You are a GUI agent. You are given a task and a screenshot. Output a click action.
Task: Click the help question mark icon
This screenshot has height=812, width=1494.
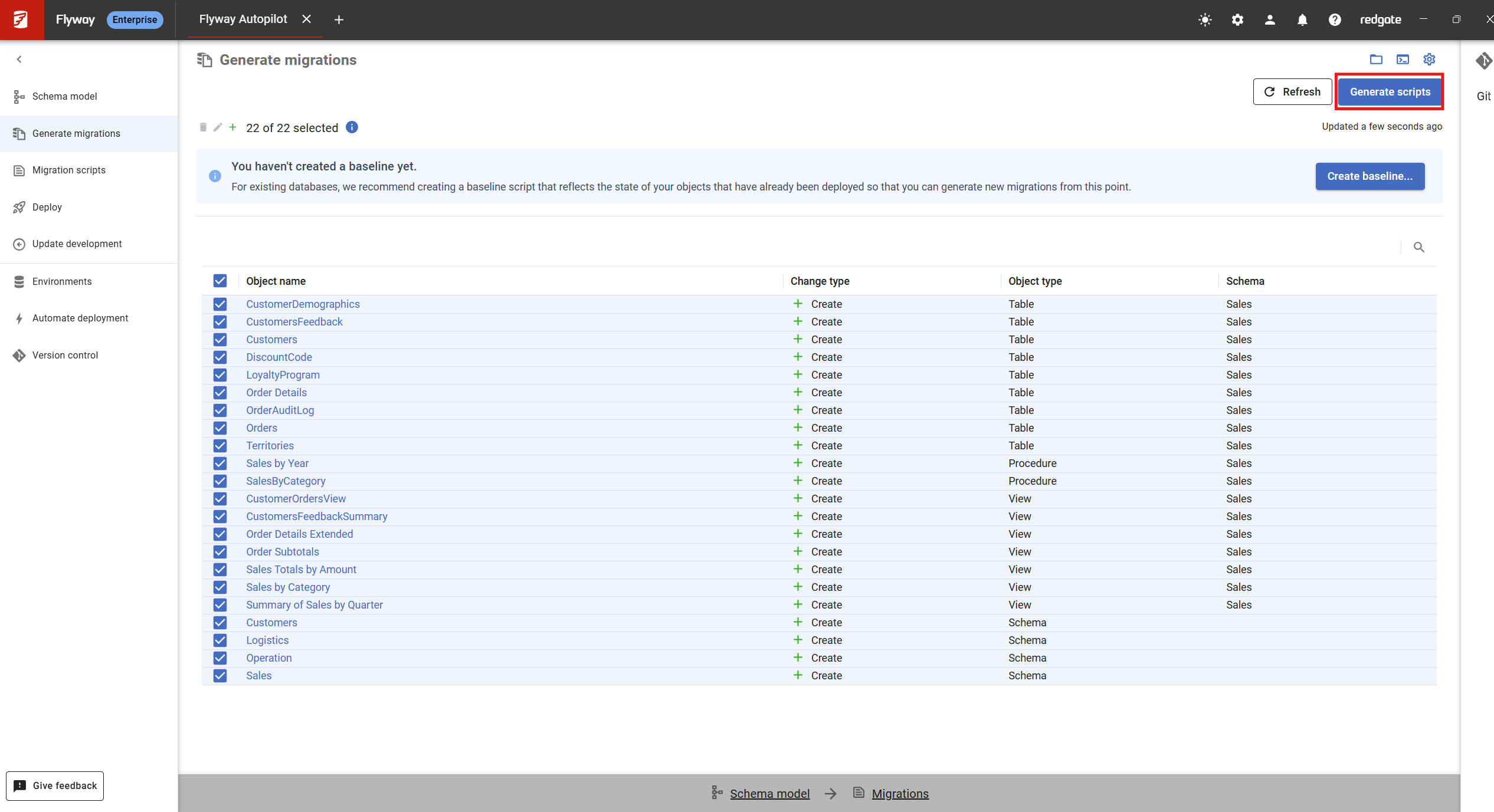point(1335,19)
